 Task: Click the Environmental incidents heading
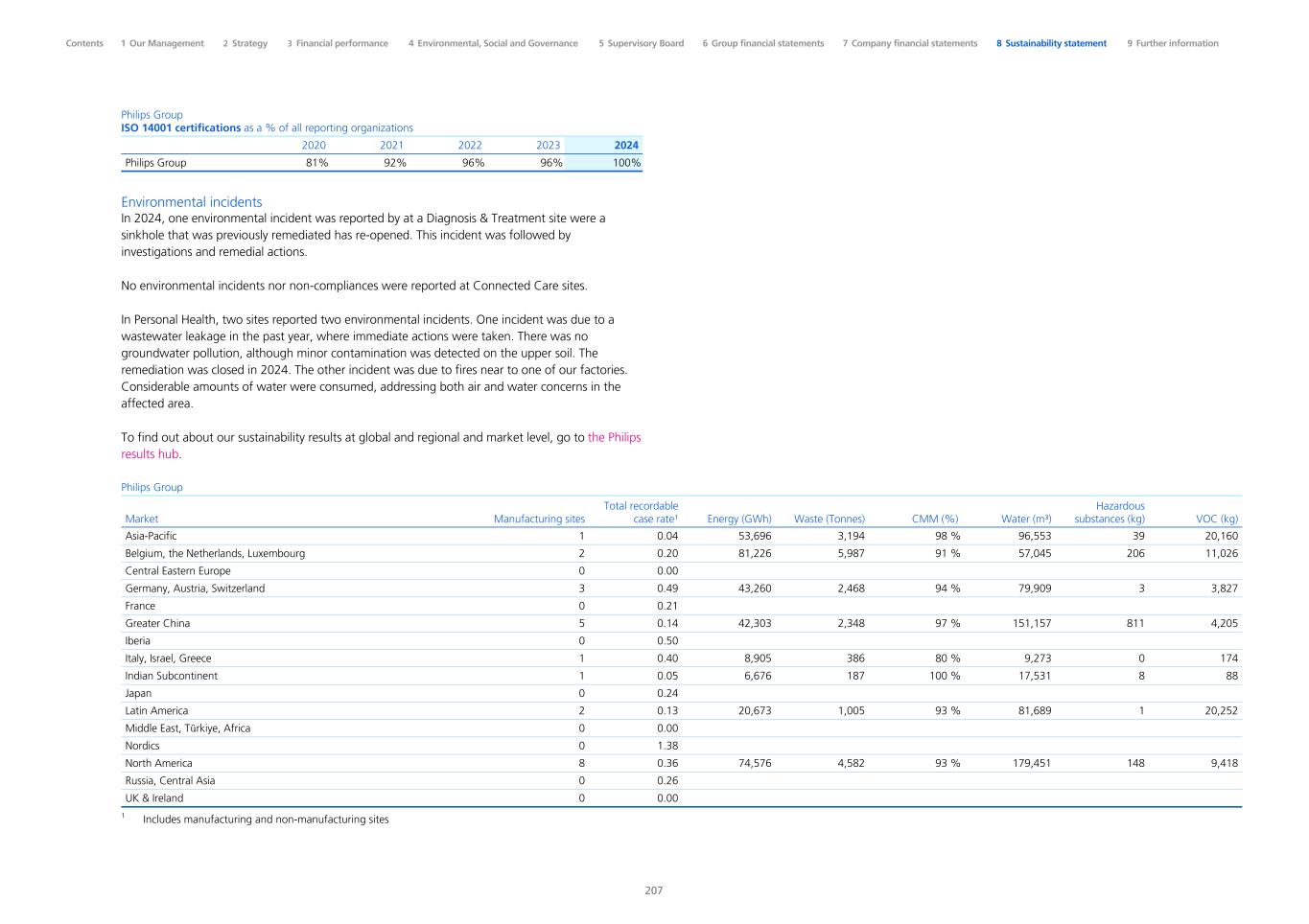point(192,202)
